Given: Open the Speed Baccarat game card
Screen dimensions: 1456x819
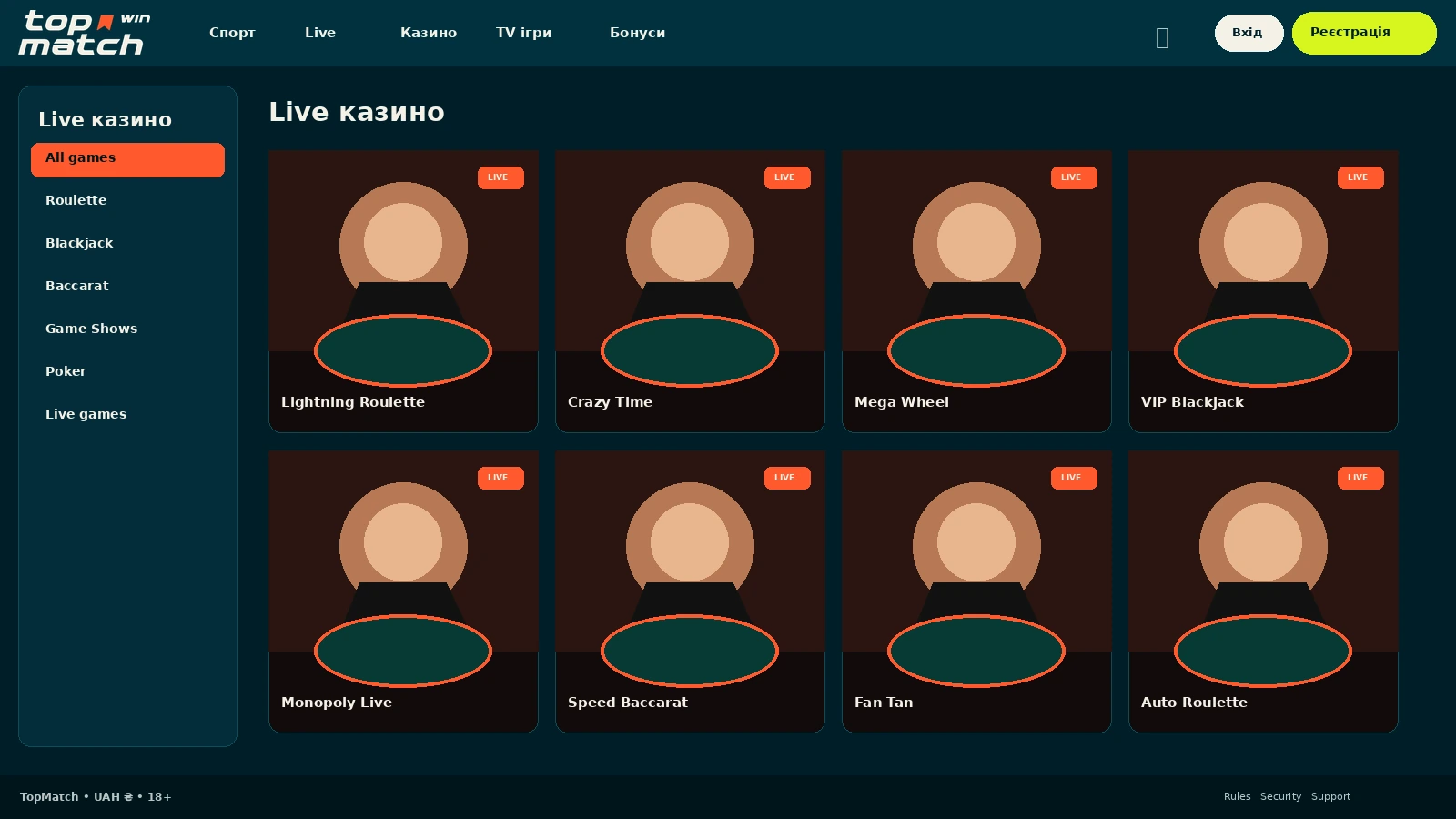Looking at the screenshot, I should 690,591.
